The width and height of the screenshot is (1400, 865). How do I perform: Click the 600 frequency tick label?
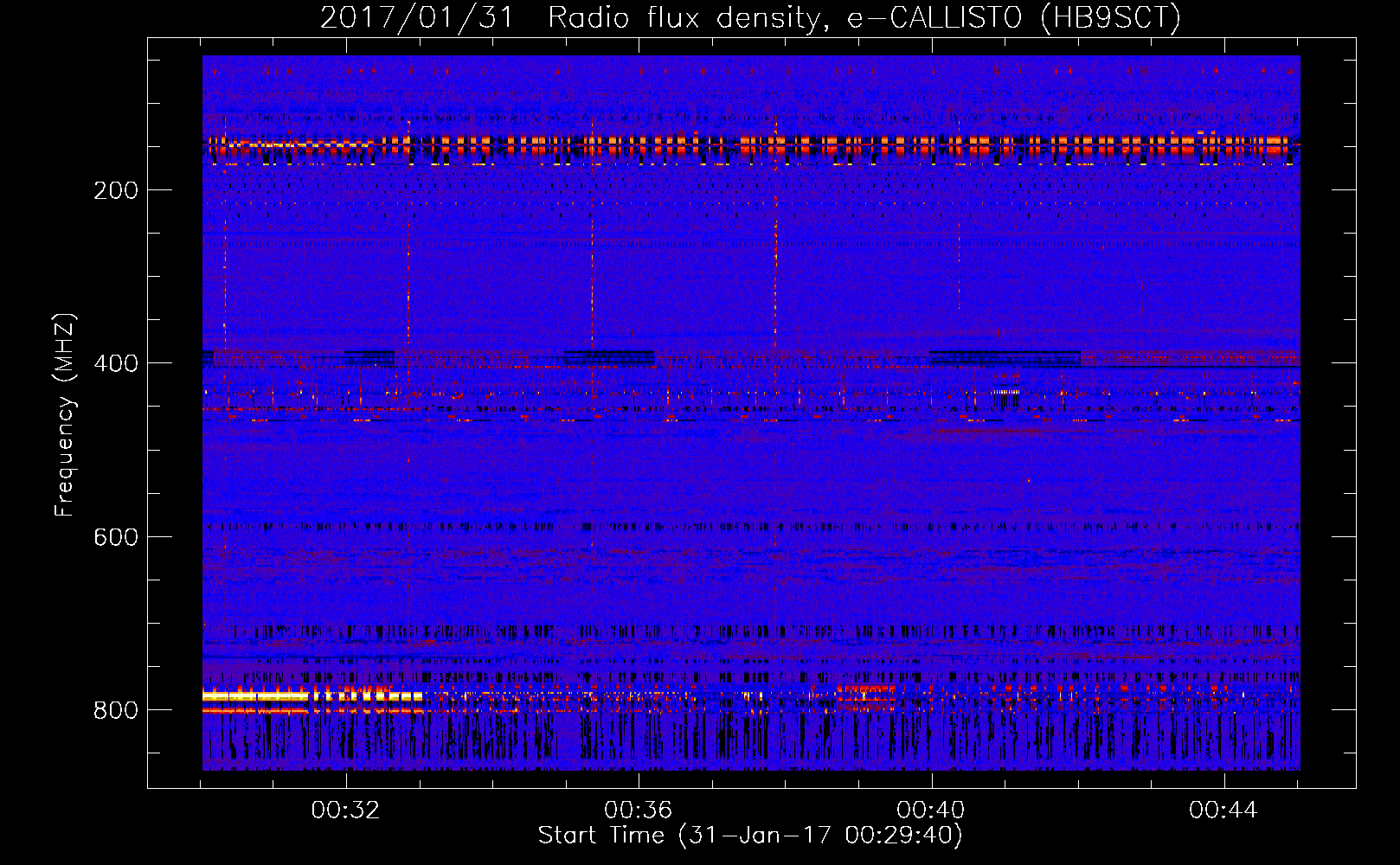coord(116,537)
